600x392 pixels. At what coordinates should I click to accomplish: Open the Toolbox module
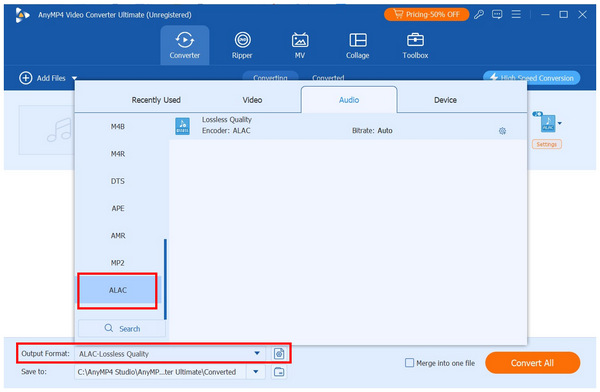415,45
